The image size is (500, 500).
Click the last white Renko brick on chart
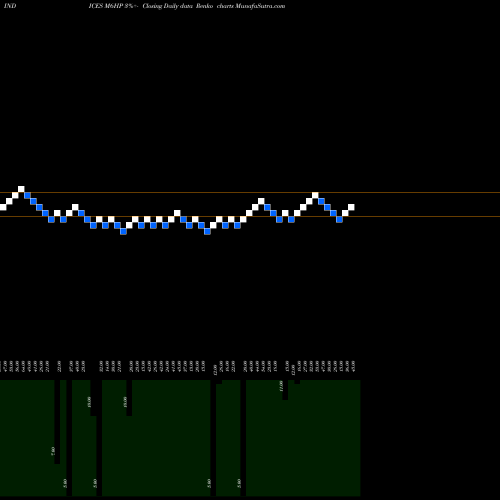coord(351,207)
